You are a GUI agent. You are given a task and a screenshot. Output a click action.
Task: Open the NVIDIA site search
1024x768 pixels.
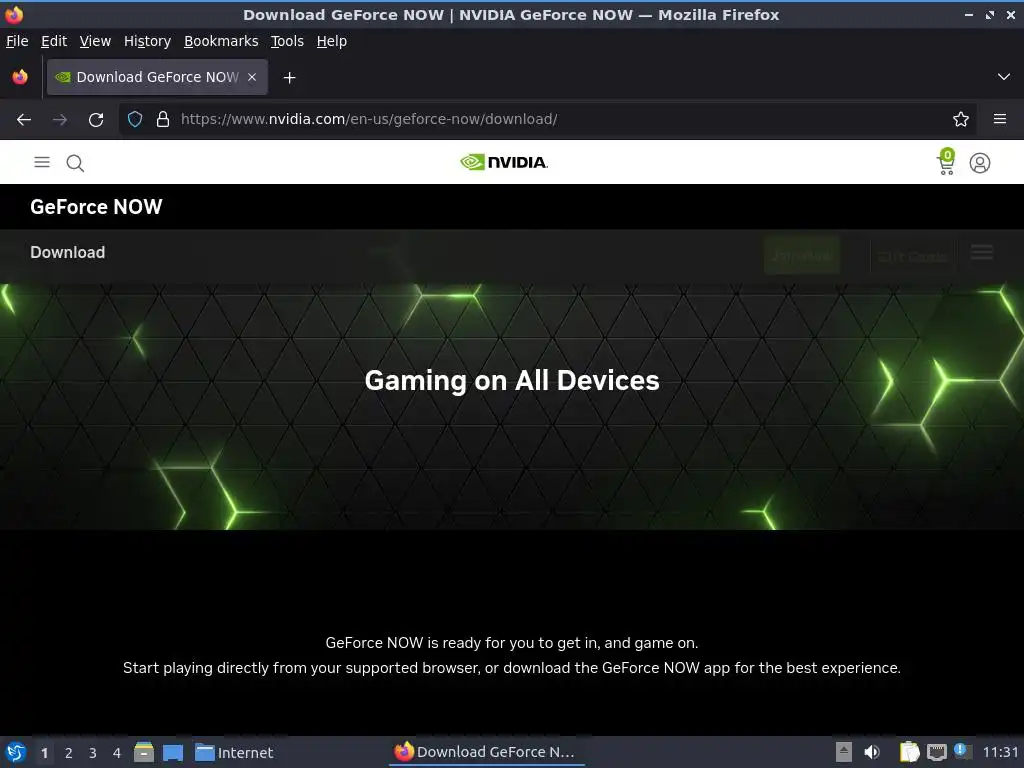point(75,163)
